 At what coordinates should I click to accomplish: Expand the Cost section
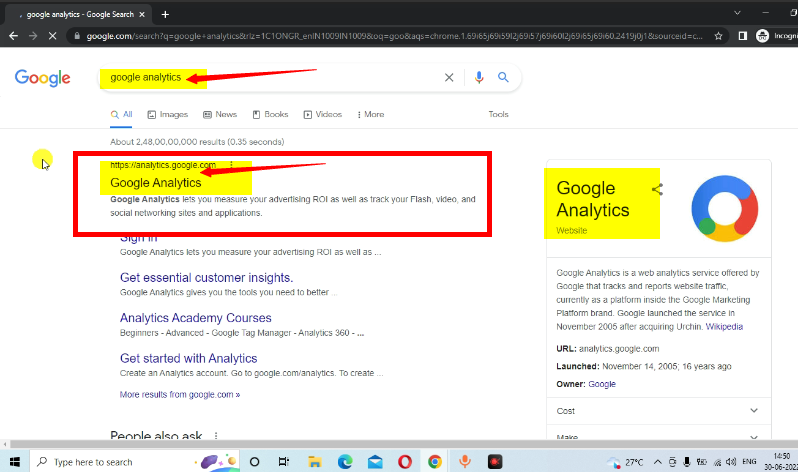[659, 411]
